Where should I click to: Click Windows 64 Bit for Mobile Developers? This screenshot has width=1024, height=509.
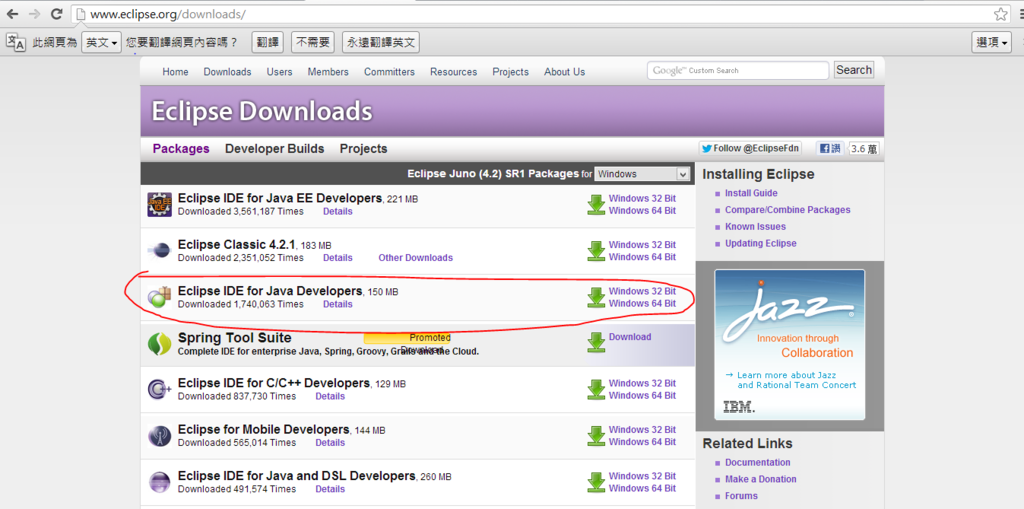pos(642,442)
